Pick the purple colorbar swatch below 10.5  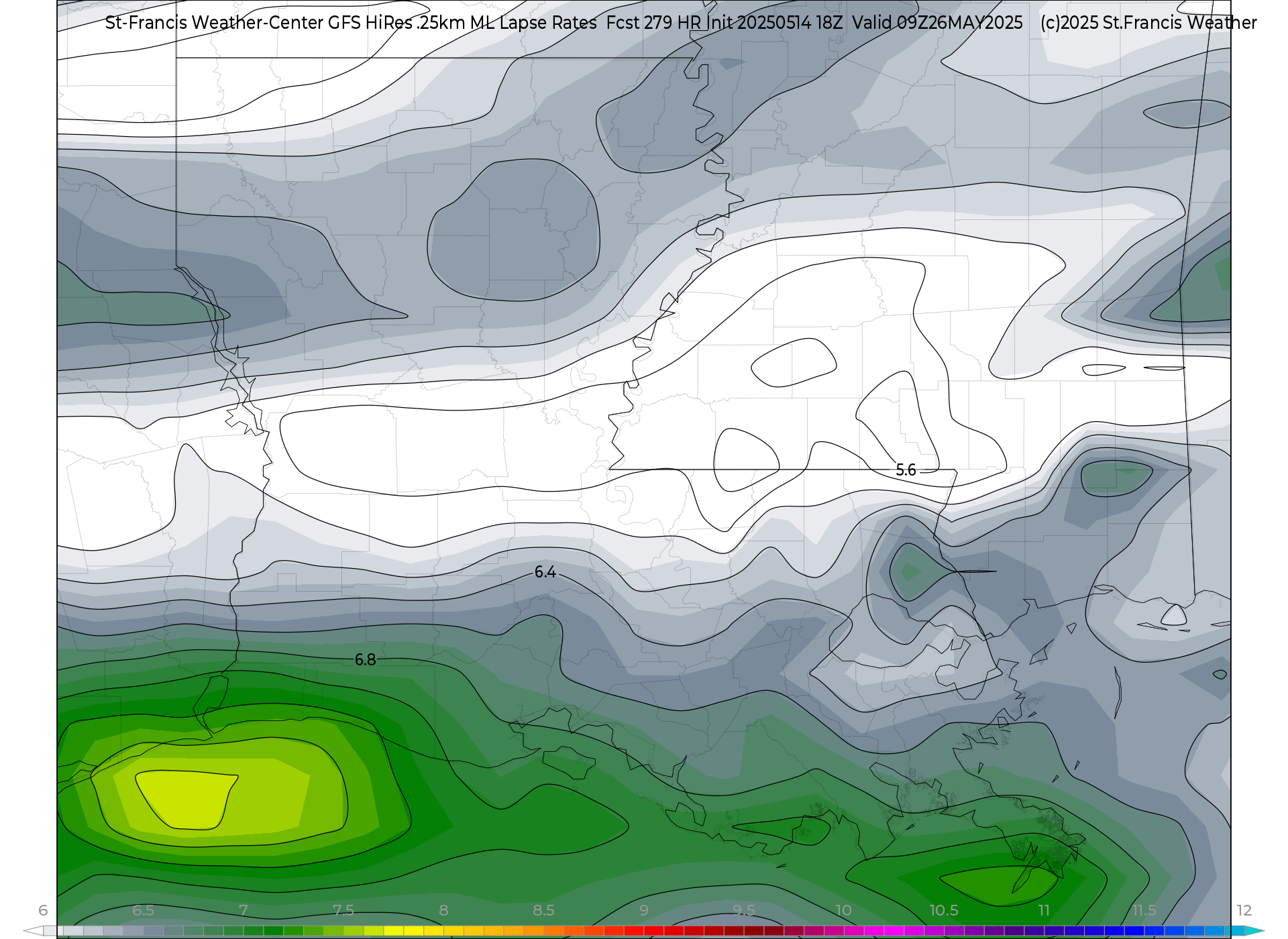(953, 931)
